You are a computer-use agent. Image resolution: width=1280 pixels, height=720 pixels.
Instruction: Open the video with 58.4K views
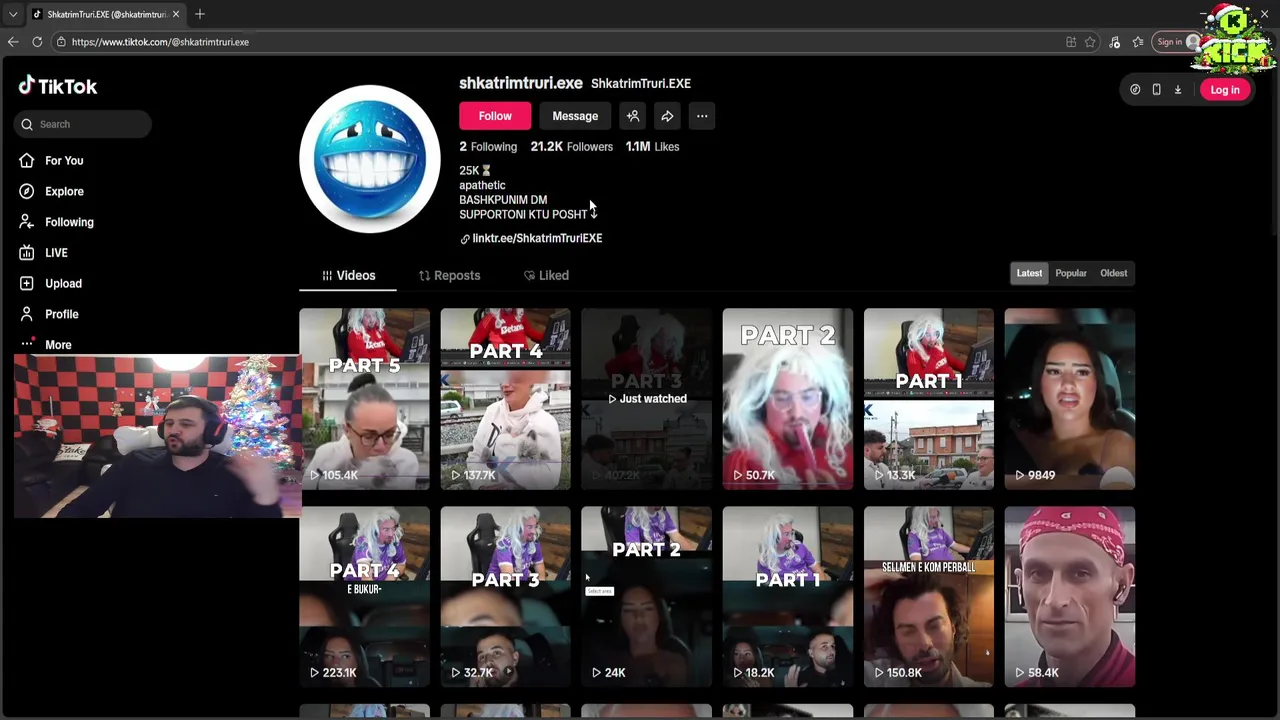1069,597
